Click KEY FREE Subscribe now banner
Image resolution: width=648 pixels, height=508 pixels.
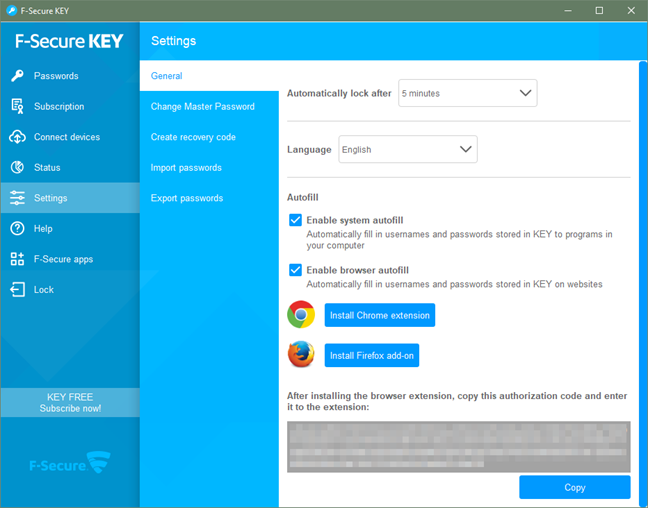[x=70, y=402]
